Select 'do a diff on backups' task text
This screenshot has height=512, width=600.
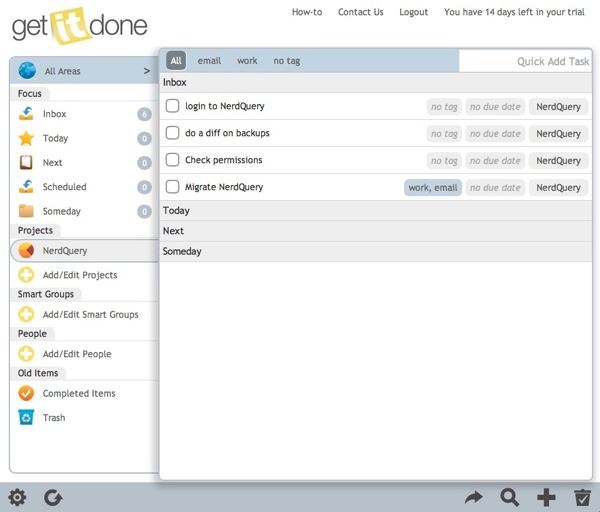[227, 133]
